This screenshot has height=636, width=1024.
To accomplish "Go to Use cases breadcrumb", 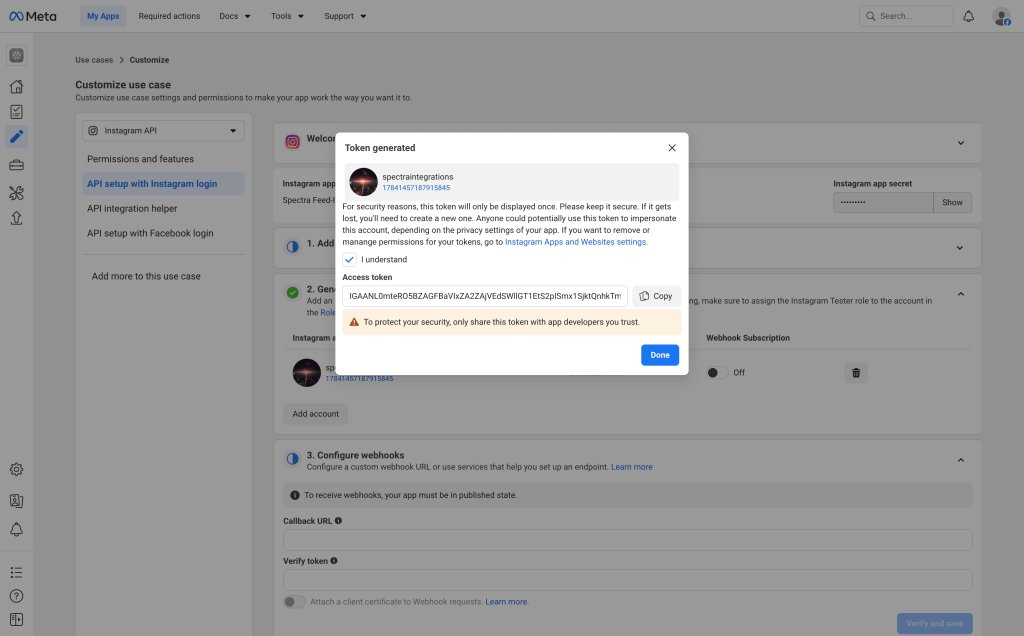I will (x=94, y=59).
